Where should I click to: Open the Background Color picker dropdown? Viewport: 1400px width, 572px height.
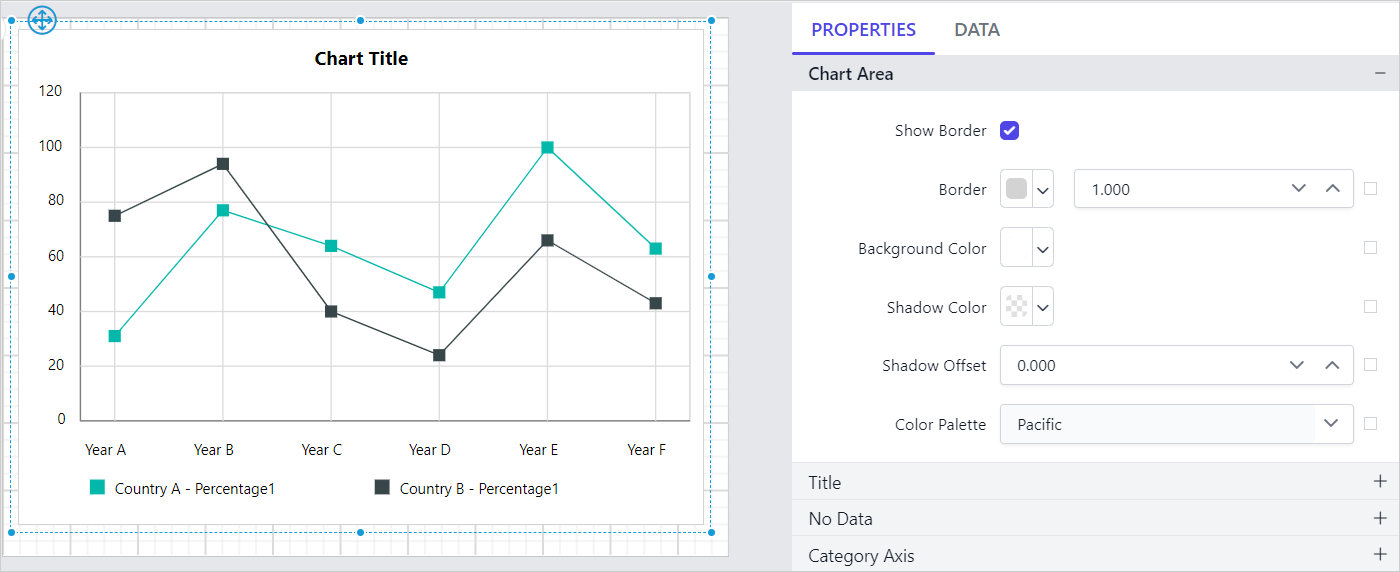point(1043,248)
